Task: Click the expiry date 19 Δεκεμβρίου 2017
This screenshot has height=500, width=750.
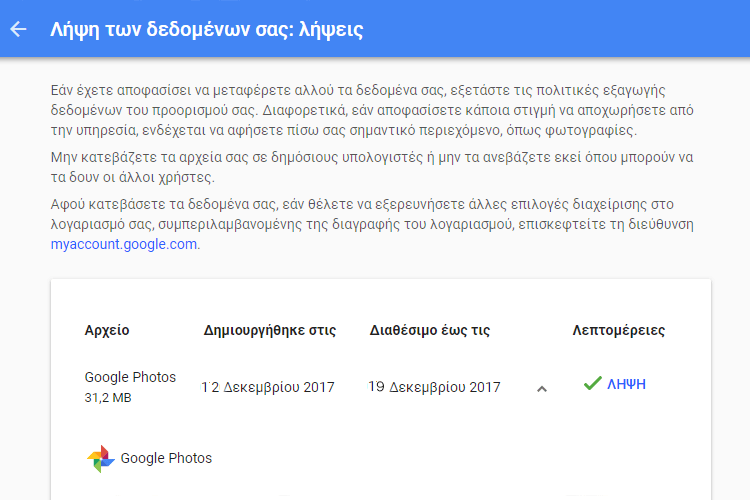Action: point(434,387)
